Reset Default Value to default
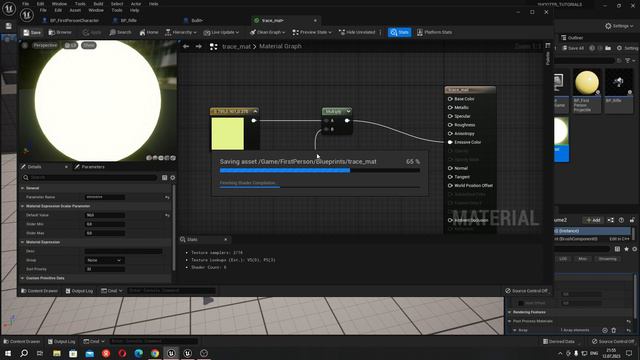Viewport: 640px width, 360px height. (167, 215)
